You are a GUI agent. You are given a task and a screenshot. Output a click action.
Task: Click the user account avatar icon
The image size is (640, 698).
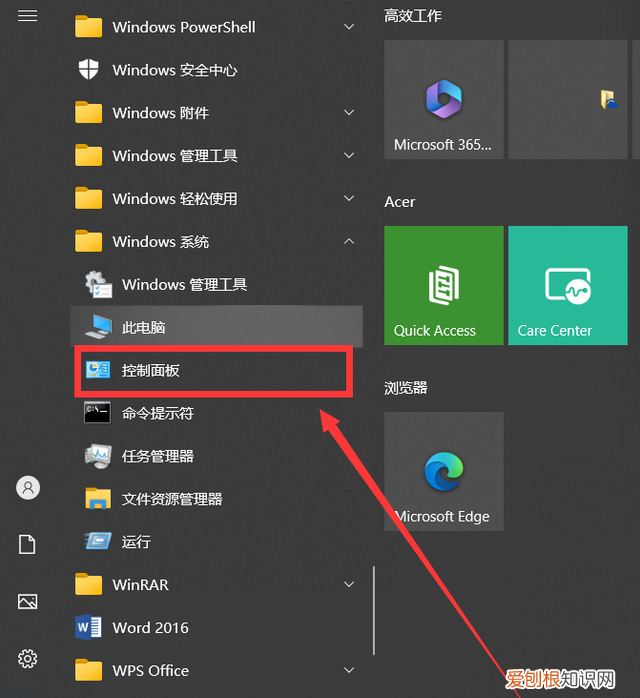(x=28, y=487)
